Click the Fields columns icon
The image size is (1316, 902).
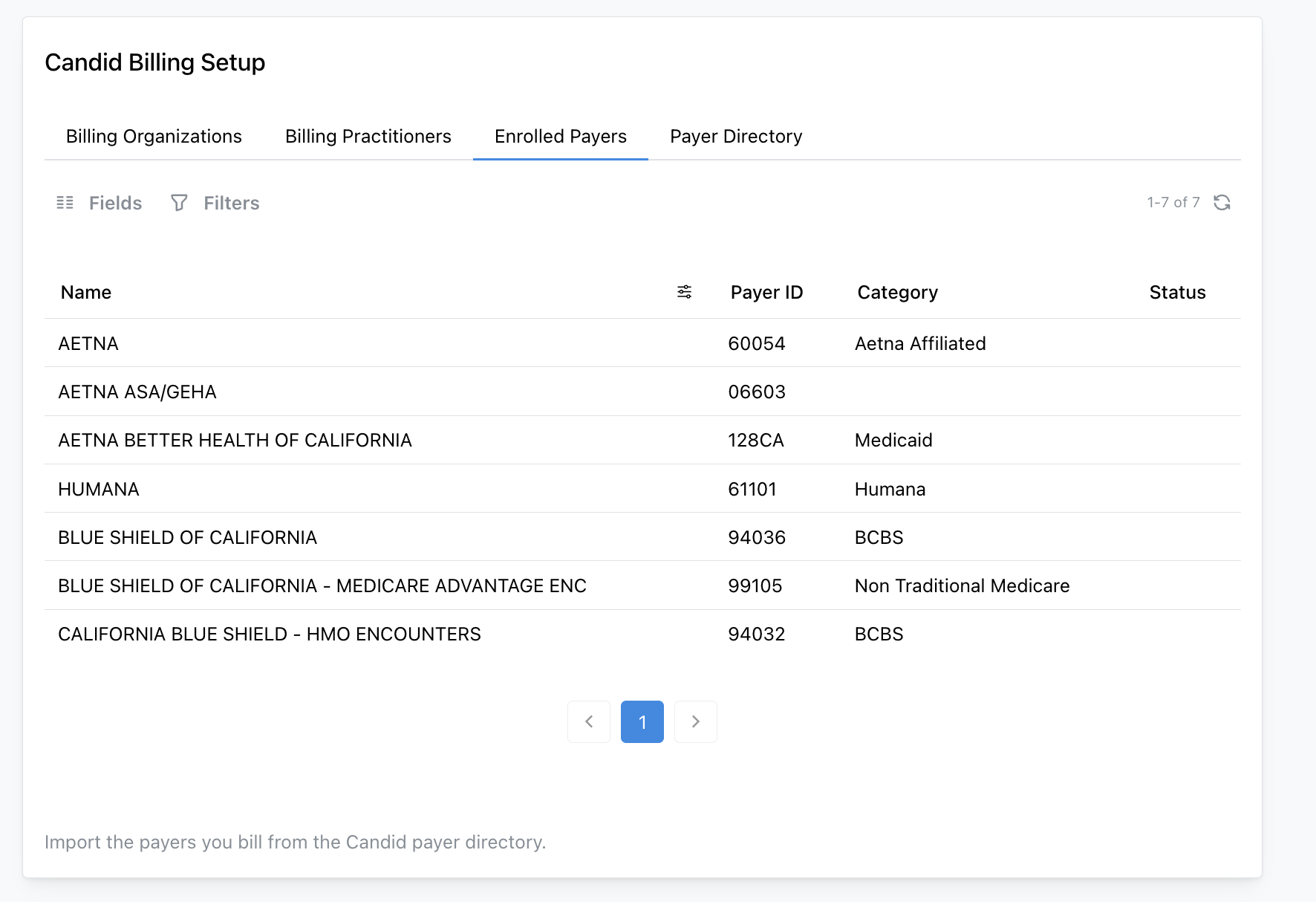click(65, 203)
